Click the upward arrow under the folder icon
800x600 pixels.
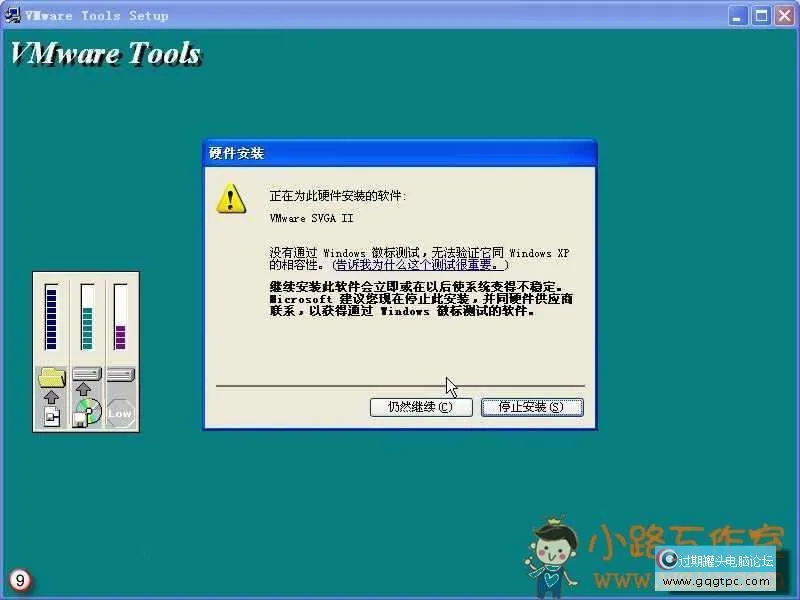click(50, 395)
